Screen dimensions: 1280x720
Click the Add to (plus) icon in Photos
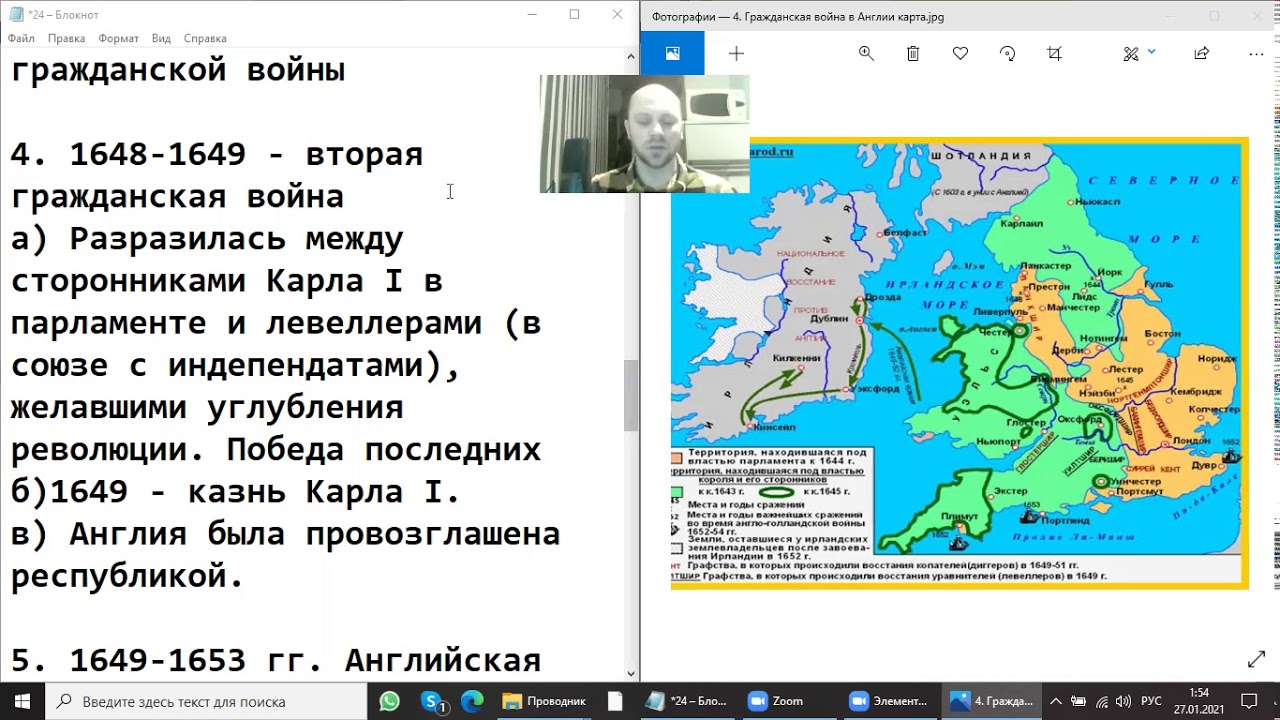click(736, 54)
